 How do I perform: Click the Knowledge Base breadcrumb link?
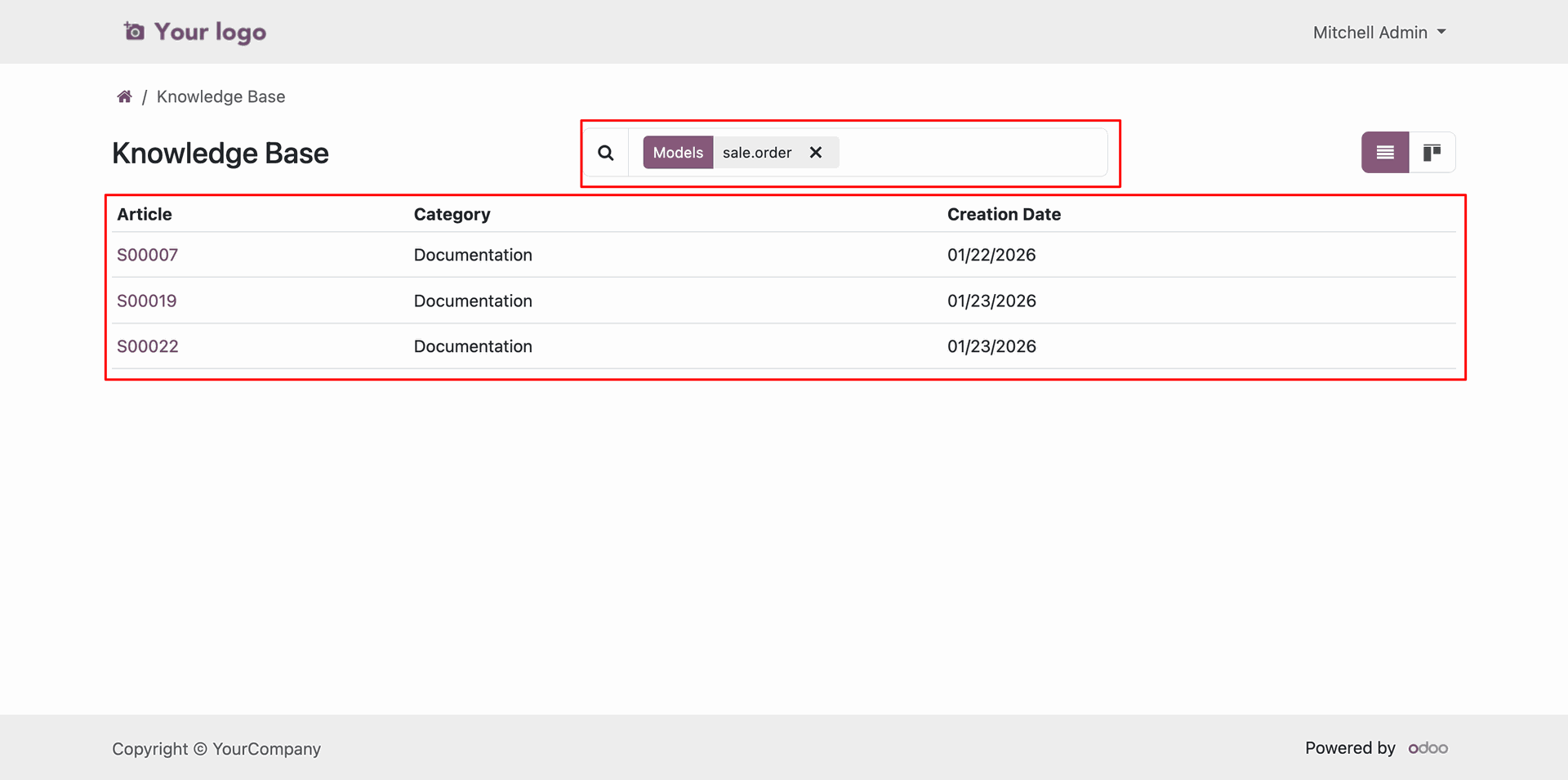click(x=220, y=96)
